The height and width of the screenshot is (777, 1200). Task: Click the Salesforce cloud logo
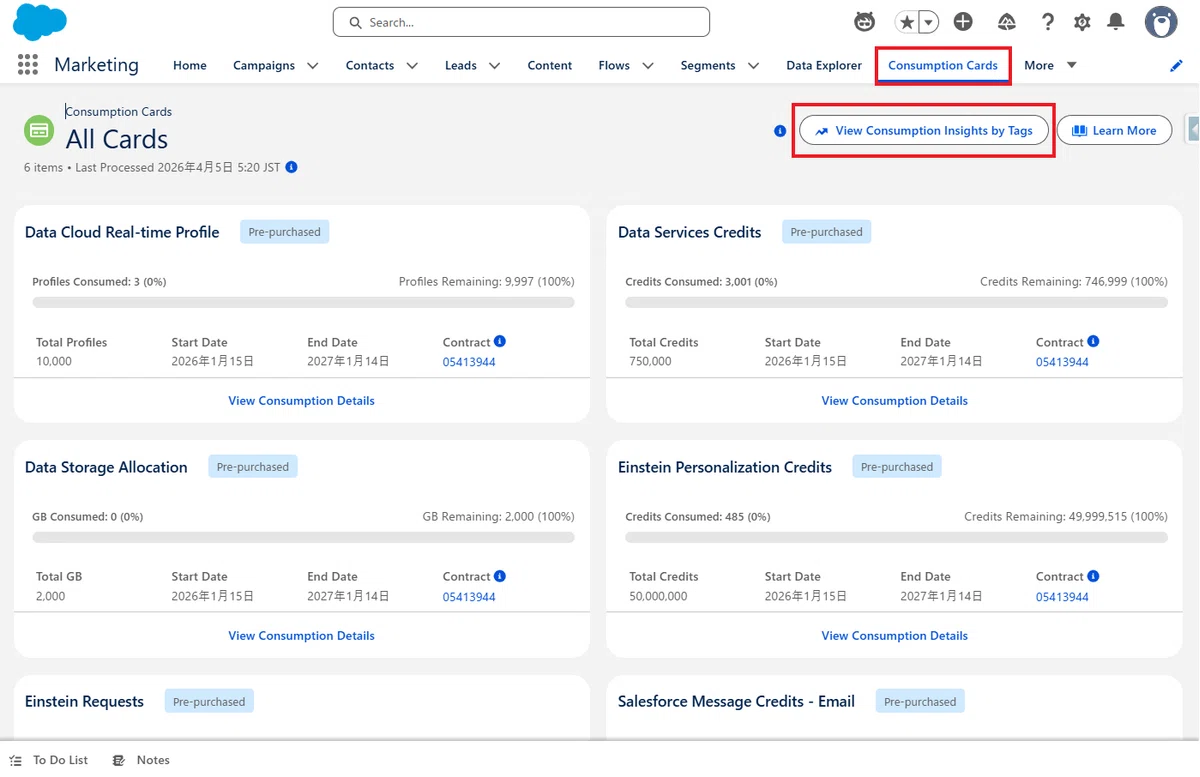point(40,21)
